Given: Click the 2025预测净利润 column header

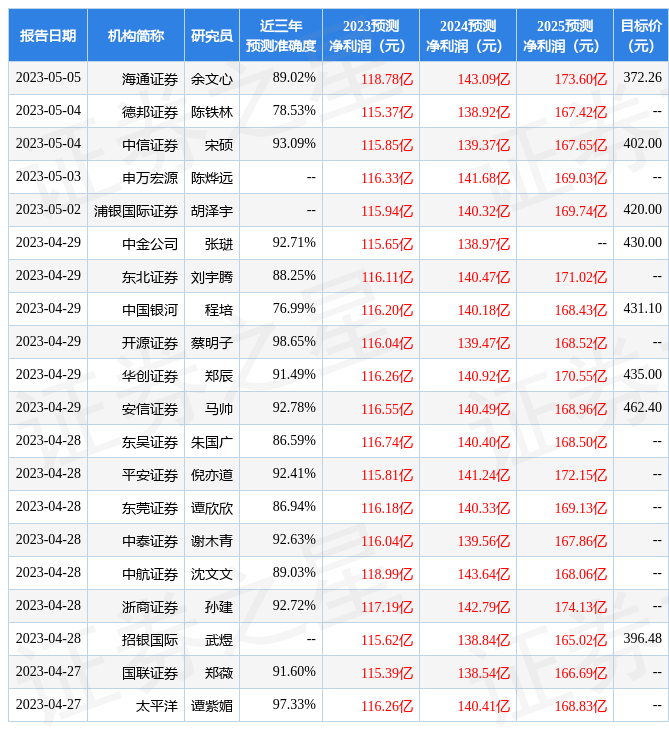Looking at the screenshot, I should click(x=565, y=36).
